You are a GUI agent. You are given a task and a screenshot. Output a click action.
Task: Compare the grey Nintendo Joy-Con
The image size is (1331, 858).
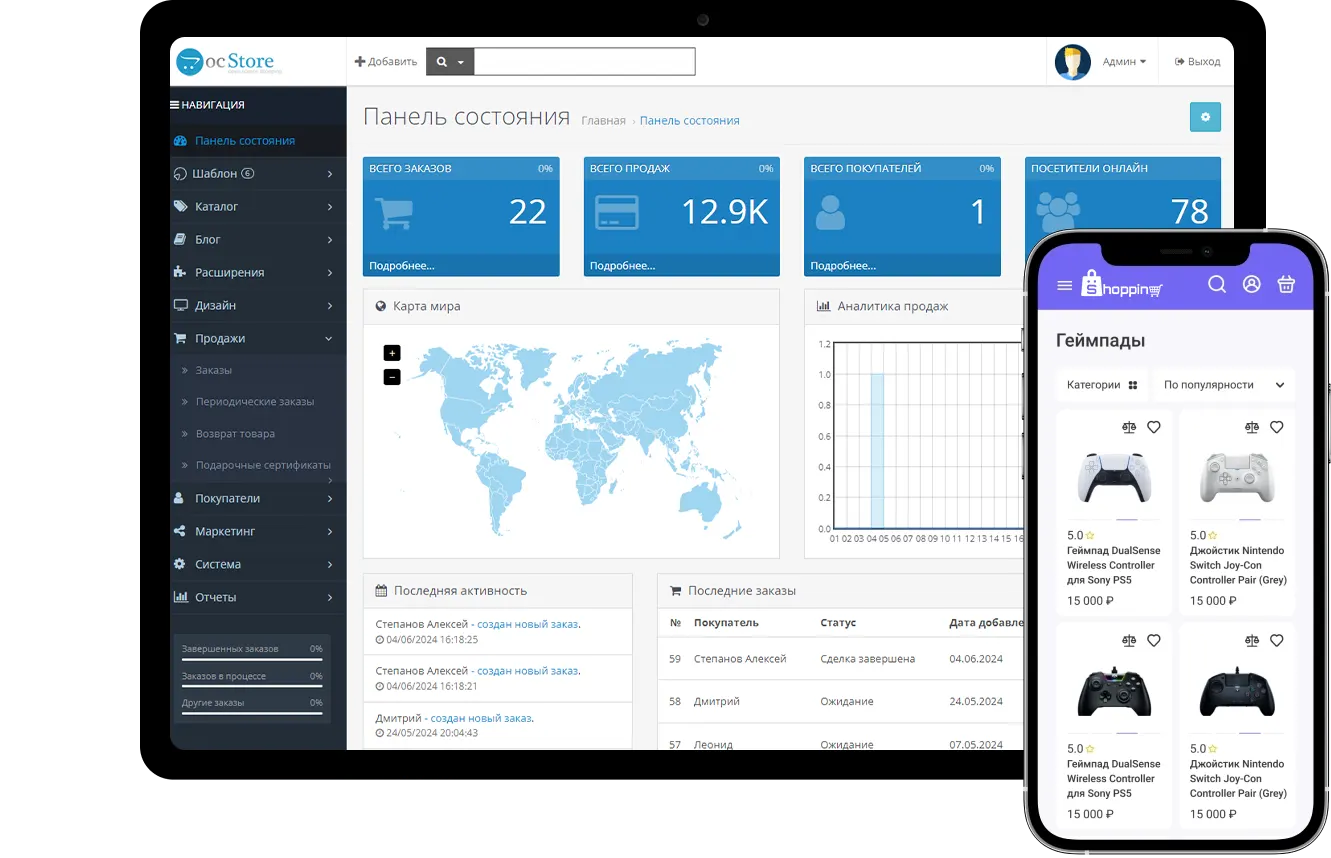(1252, 427)
